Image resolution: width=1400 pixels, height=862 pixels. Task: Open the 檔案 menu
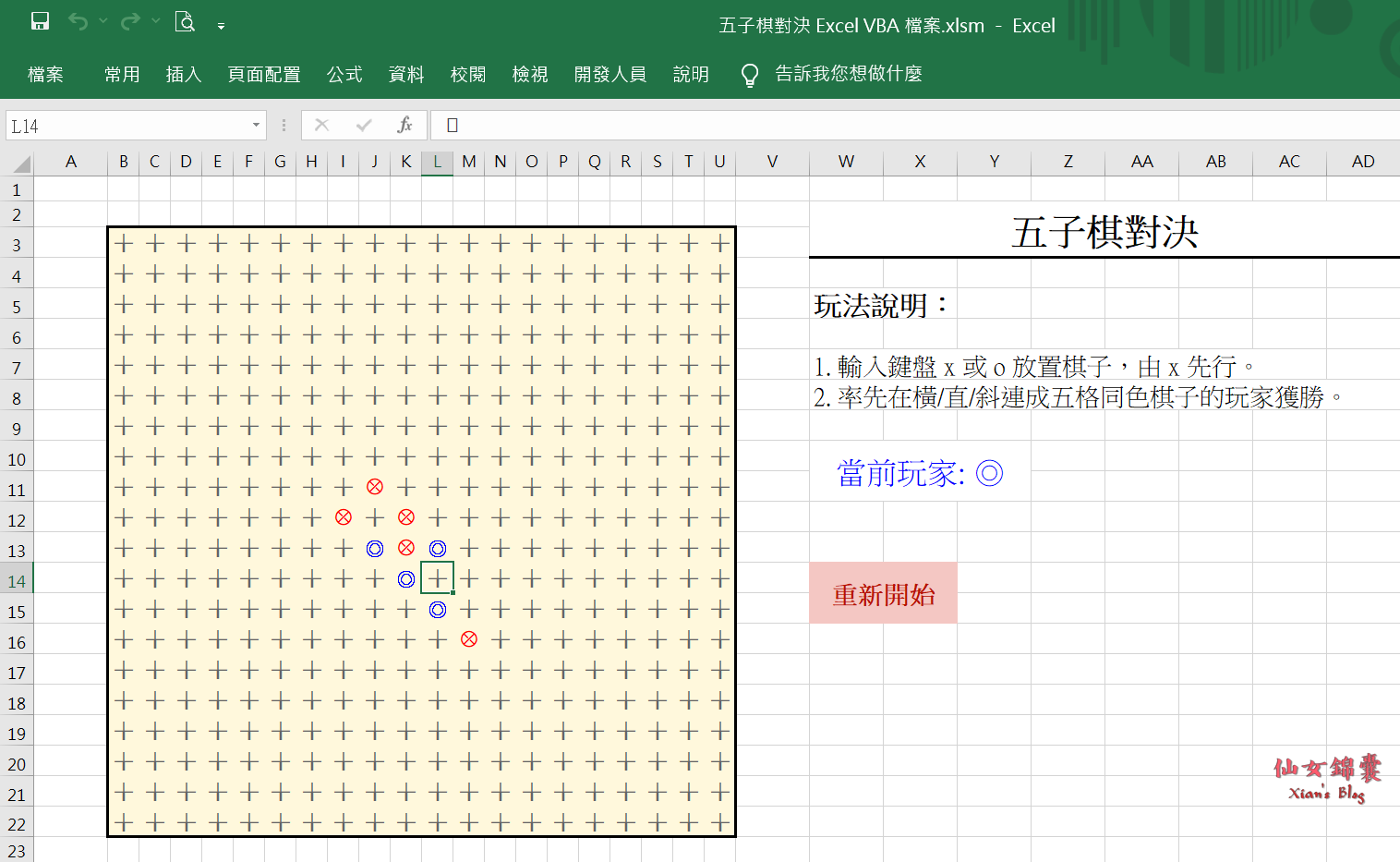click(45, 74)
